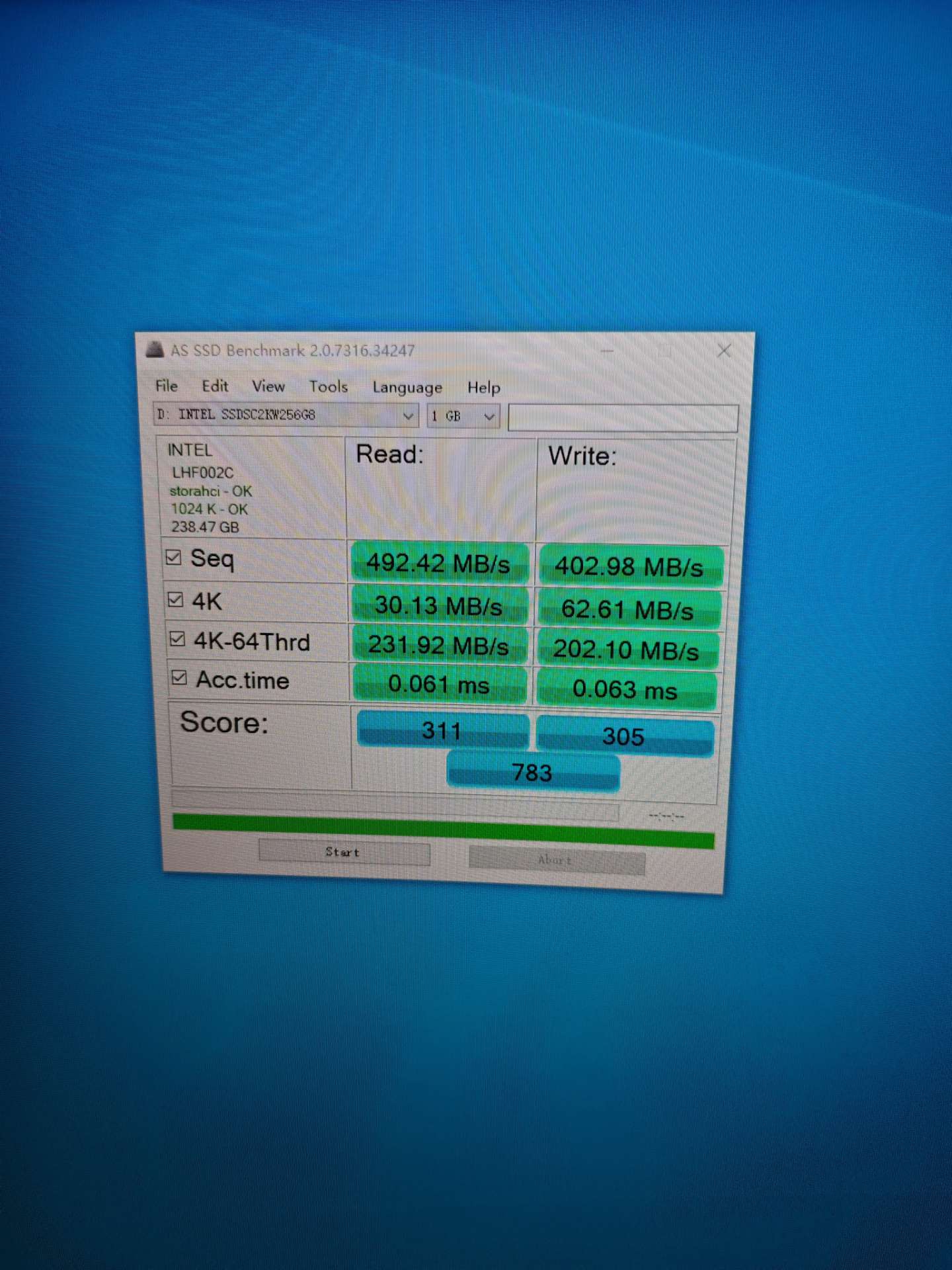Click the green progress bar

point(443,831)
